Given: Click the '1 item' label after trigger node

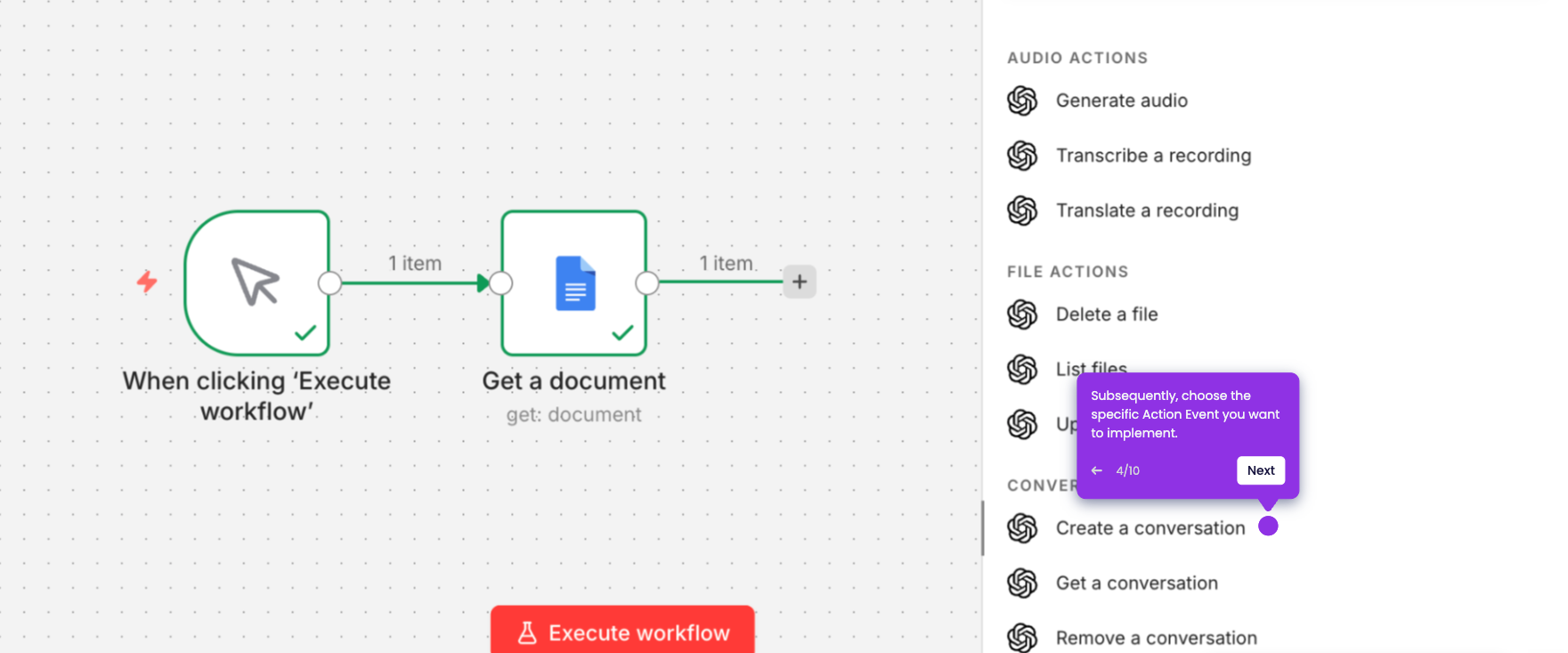Looking at the screenshot, I should (x=415, y=264).
